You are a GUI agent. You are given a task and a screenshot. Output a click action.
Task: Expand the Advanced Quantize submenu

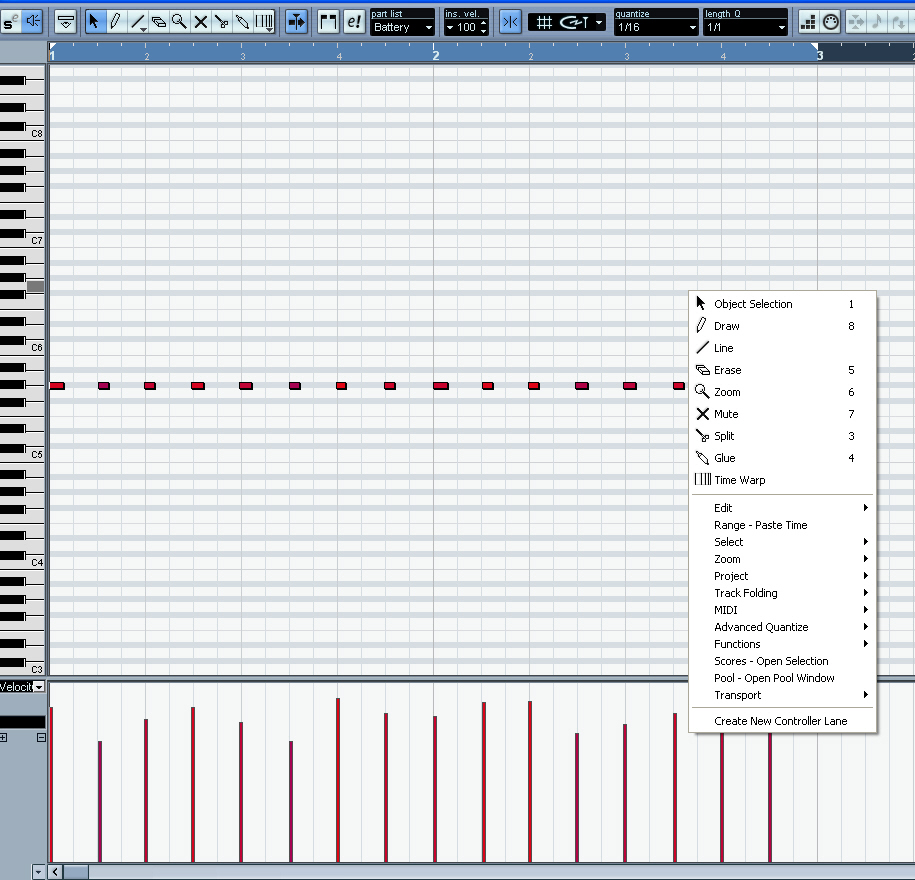782,627
